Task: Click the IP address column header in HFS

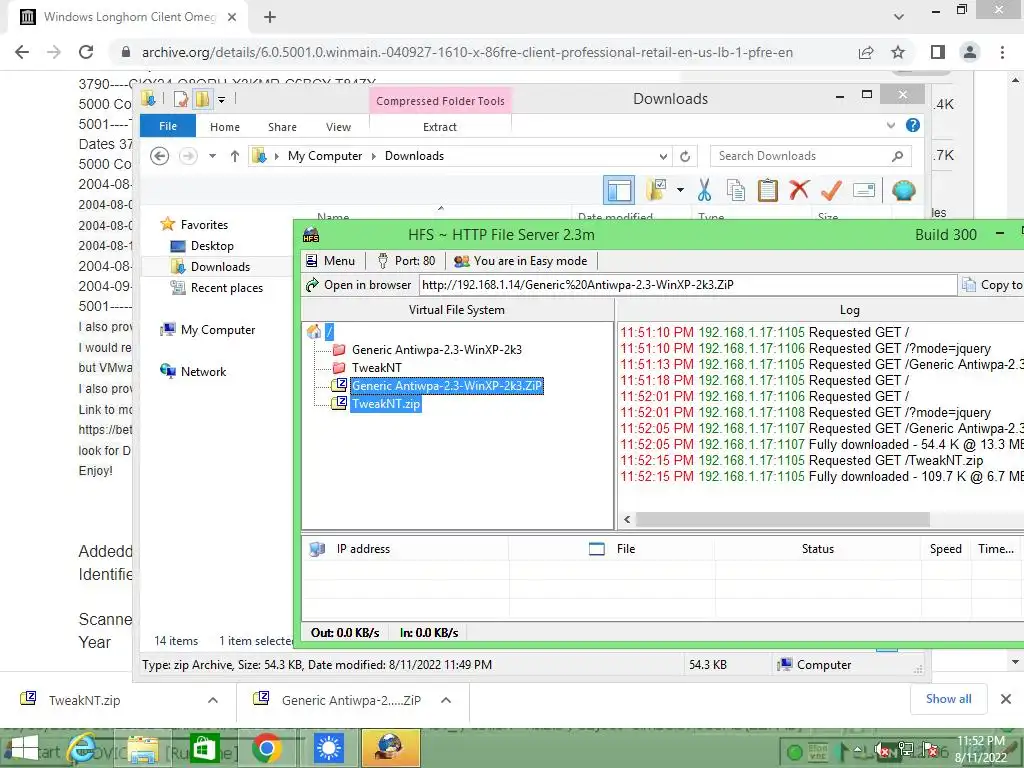Action: [x=363, y=549]
